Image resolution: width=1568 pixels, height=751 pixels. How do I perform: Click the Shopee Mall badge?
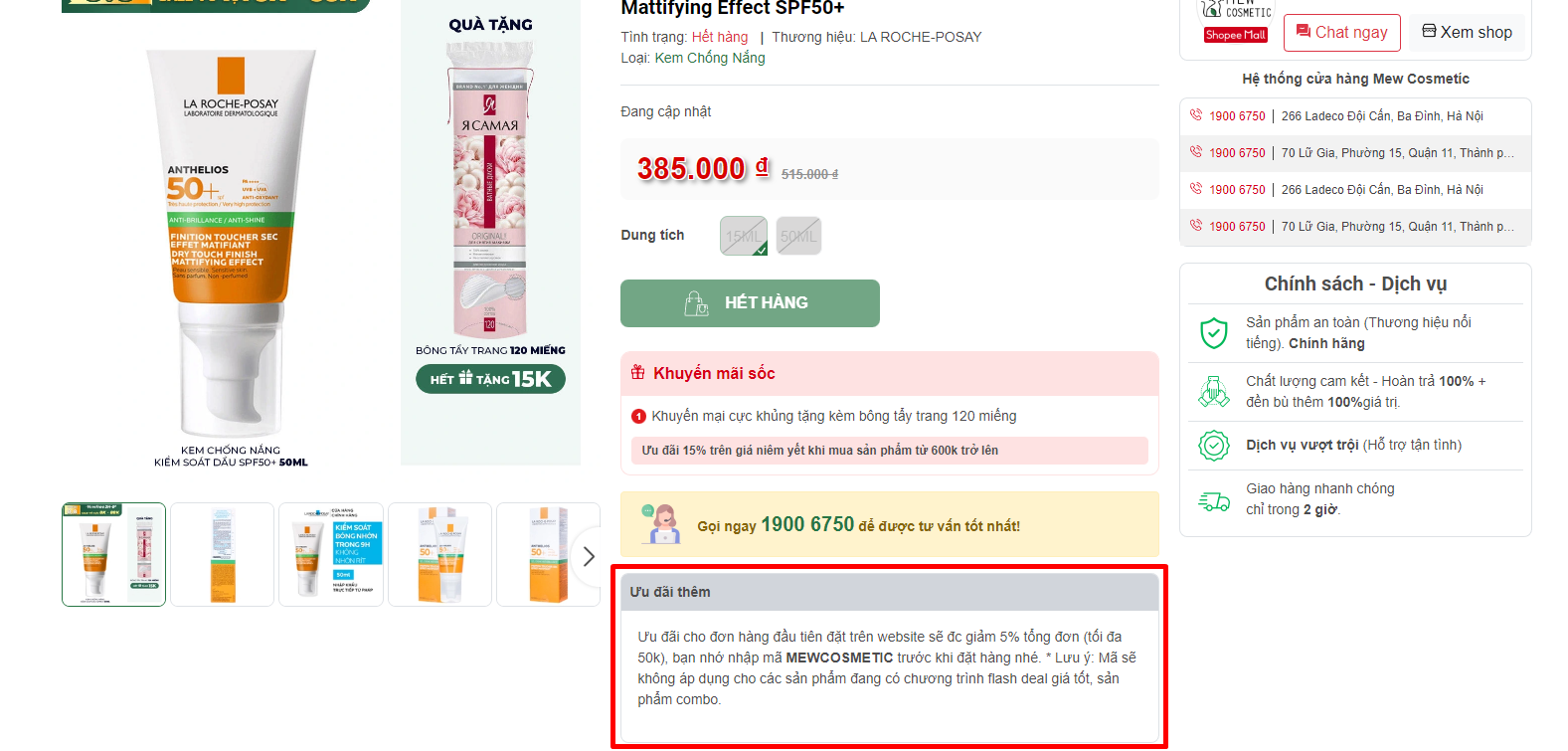[x=1235, y=35]
